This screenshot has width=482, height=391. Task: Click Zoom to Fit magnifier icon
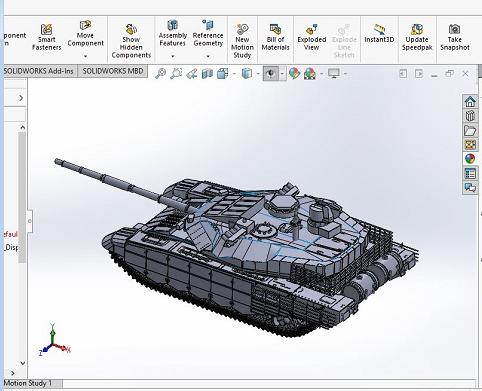point(161,73)
